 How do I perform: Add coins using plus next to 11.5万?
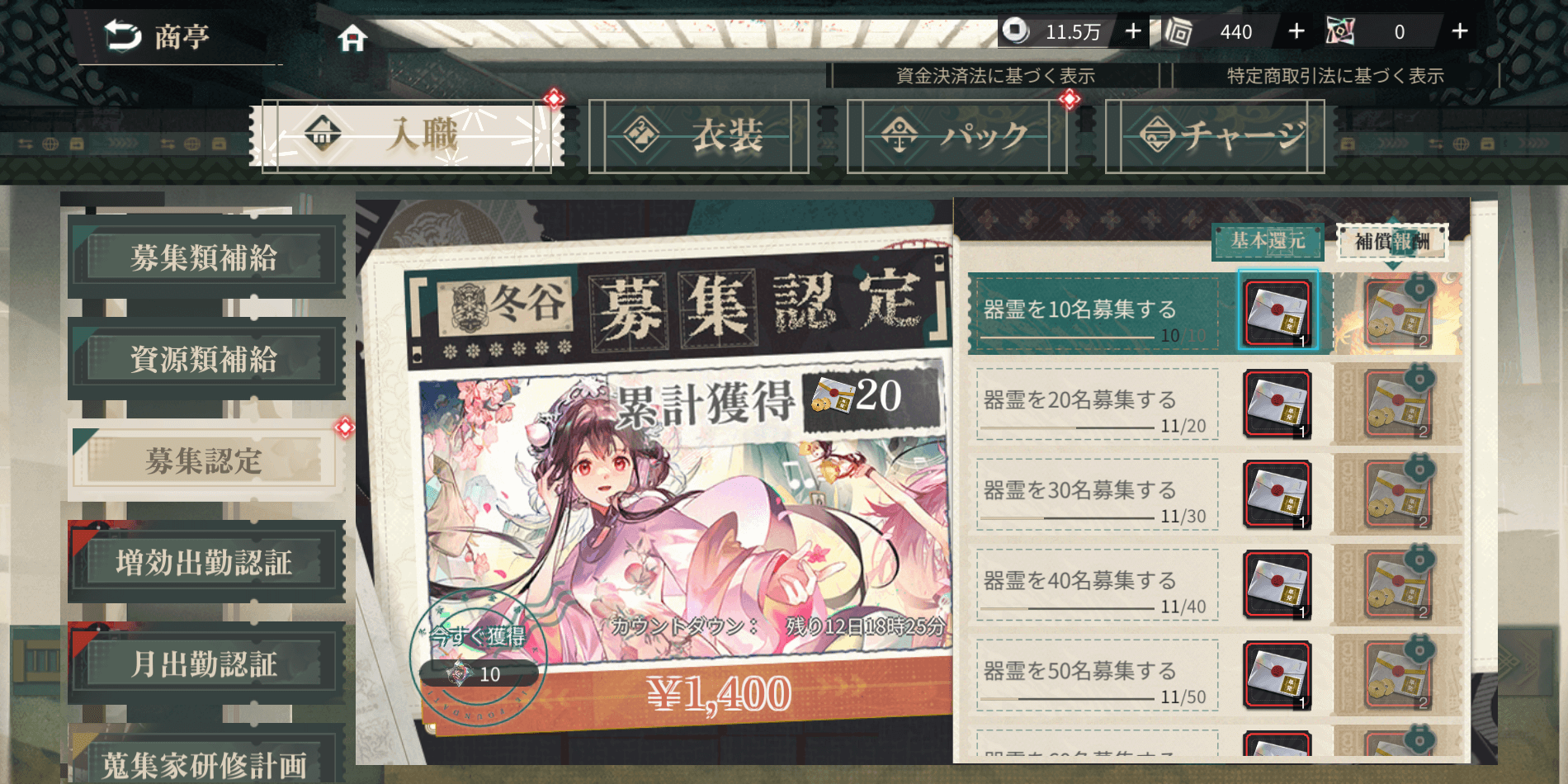[1133, 31]
